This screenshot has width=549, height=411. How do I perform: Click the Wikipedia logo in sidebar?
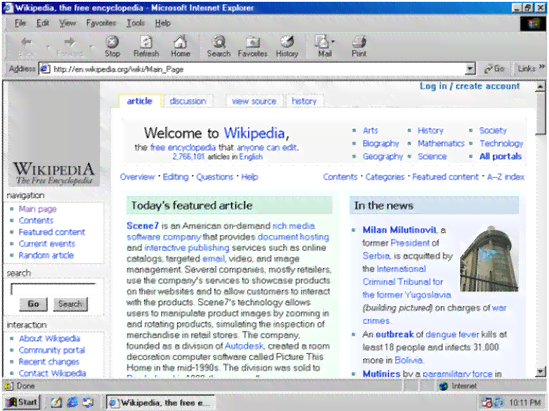coord(54,134)
